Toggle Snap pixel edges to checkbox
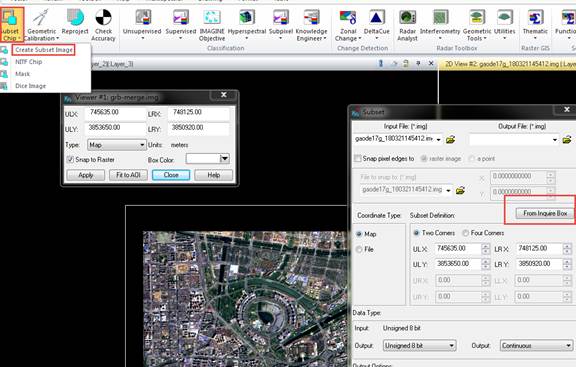The width and height of the screenshot is (576, 367). [x=357, y=158]
